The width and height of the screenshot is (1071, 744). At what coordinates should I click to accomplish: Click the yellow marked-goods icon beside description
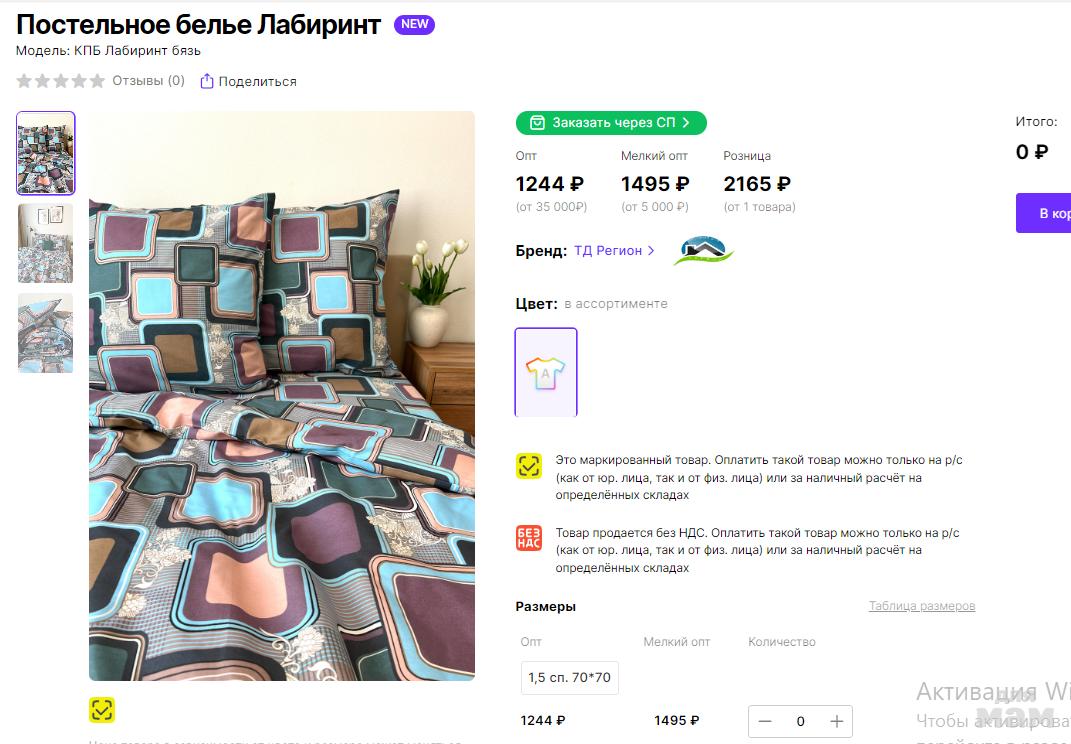click(x=529, y=466)
